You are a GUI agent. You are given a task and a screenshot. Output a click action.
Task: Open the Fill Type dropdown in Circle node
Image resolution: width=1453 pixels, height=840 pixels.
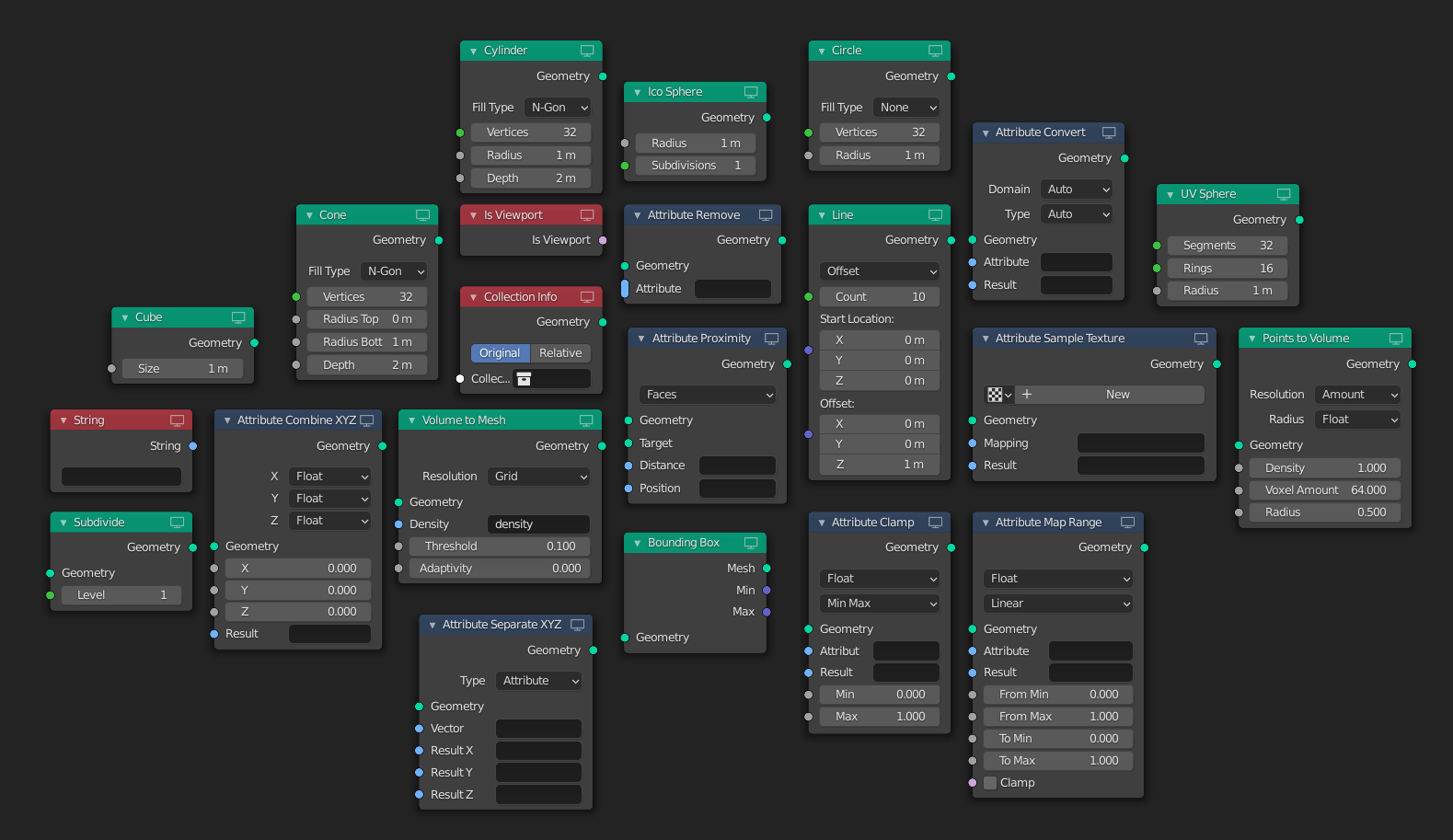coord(906,108)
